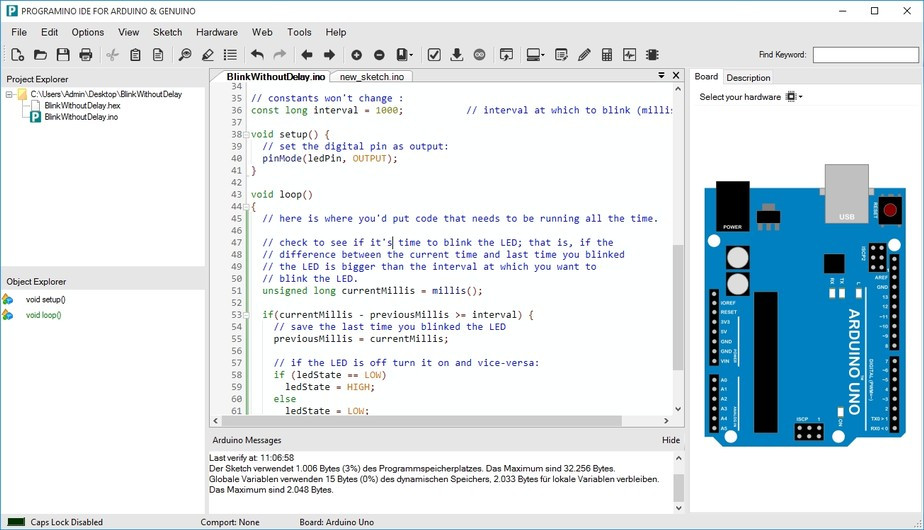
Task: Open the File menu
Action: [x=19, y=32]
